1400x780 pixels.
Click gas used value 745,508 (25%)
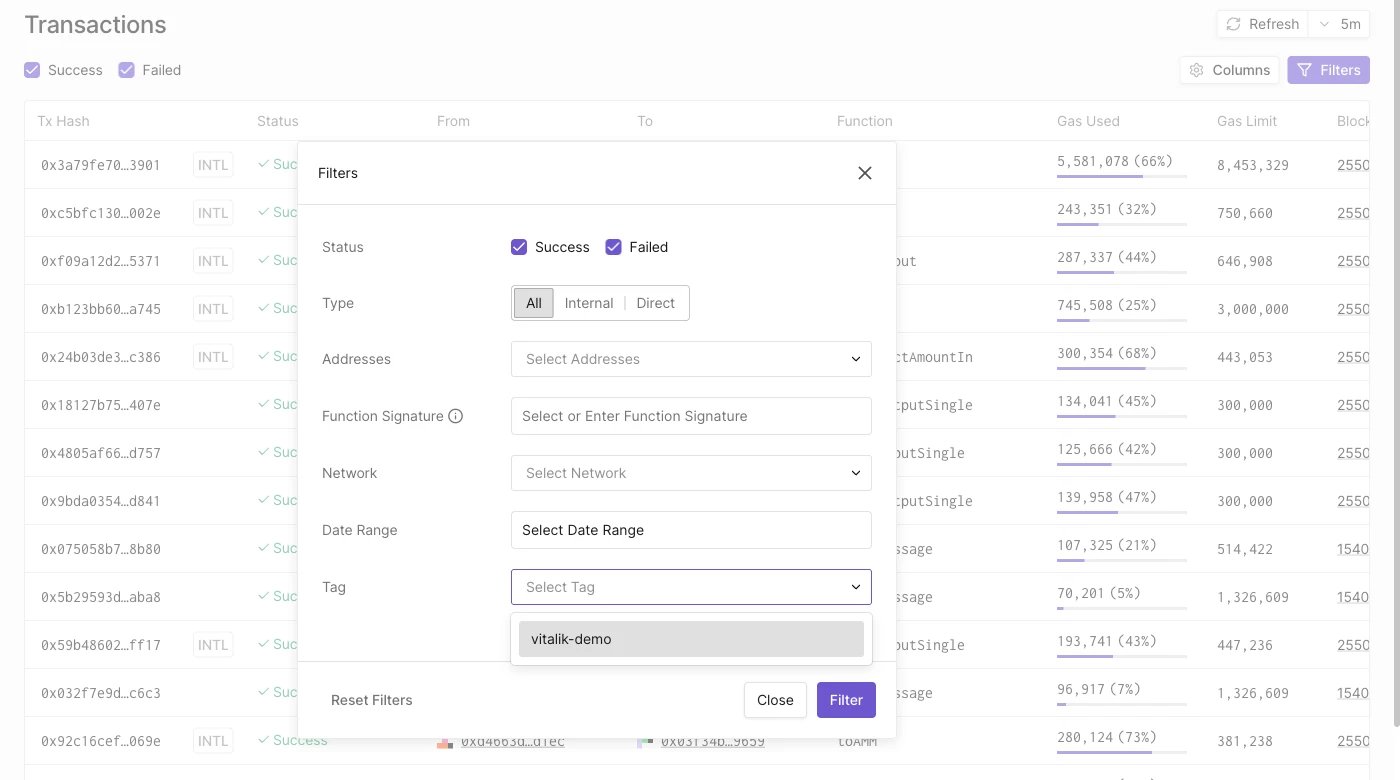coord(1107,305)
